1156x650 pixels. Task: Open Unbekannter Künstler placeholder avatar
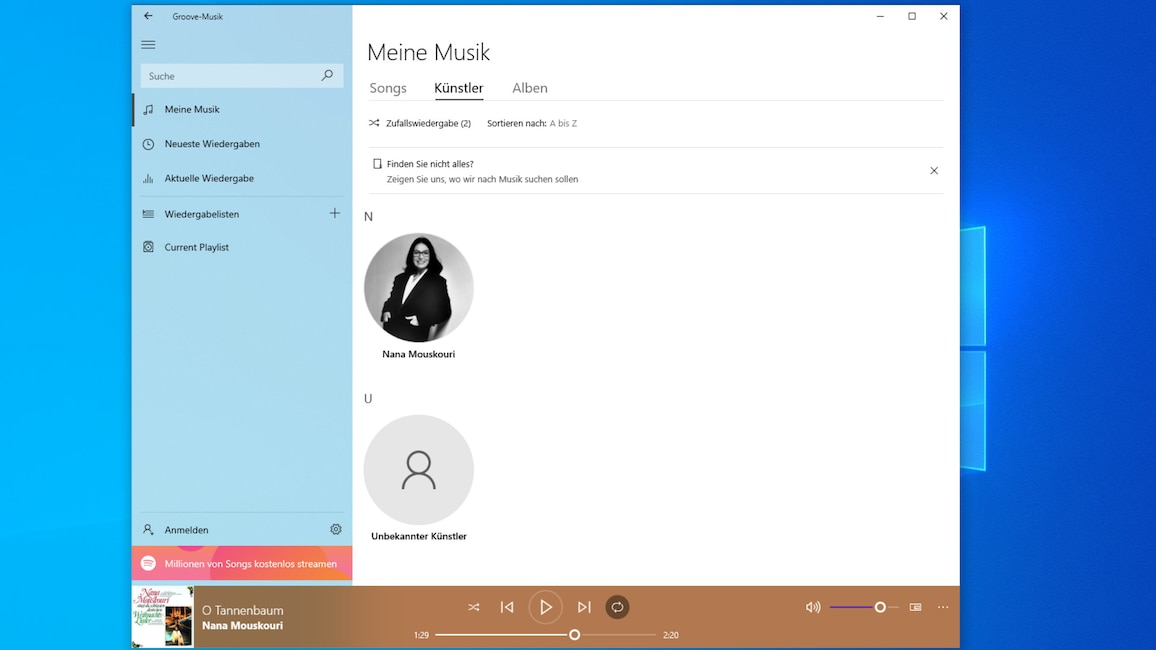coord(419,469)
